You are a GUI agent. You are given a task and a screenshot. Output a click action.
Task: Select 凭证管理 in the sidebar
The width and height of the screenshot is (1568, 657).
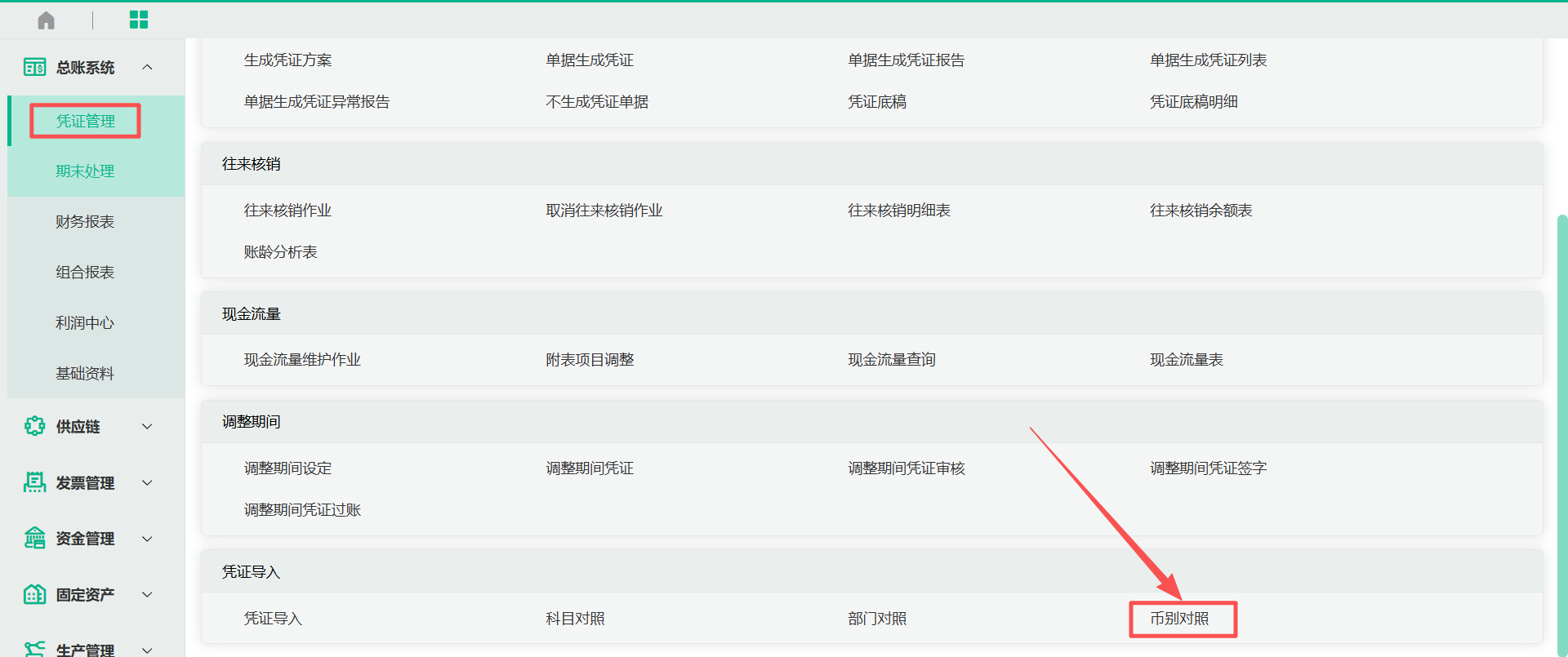click(85, 121)
